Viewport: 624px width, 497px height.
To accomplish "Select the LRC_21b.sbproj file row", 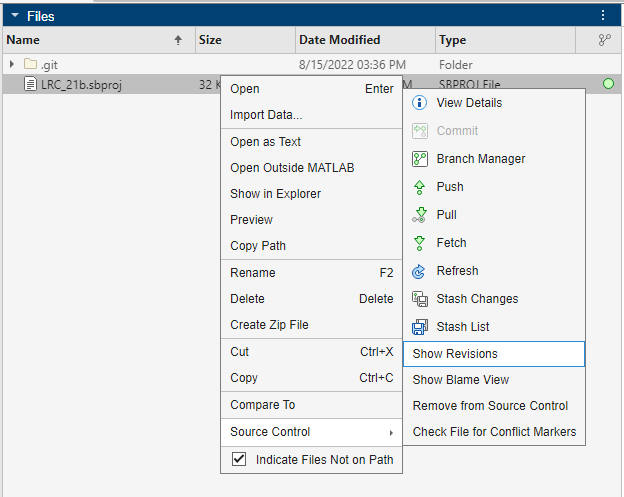I will pyautogui.click(x=80, y=84).
